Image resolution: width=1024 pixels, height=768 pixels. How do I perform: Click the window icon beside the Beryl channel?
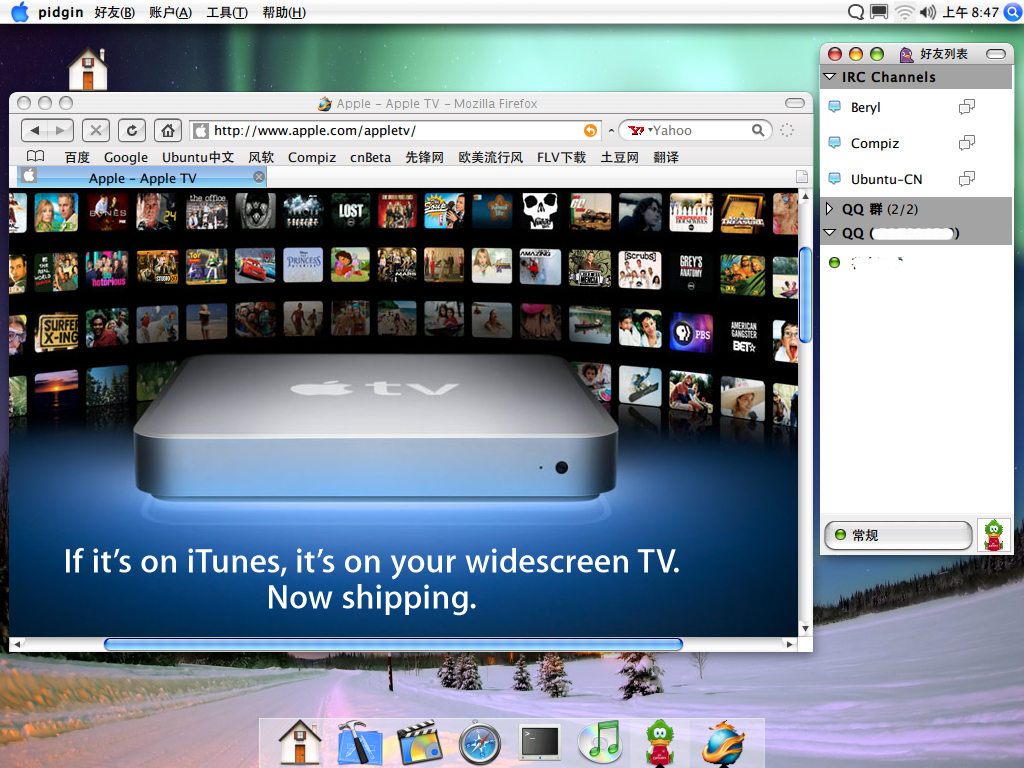967,106
